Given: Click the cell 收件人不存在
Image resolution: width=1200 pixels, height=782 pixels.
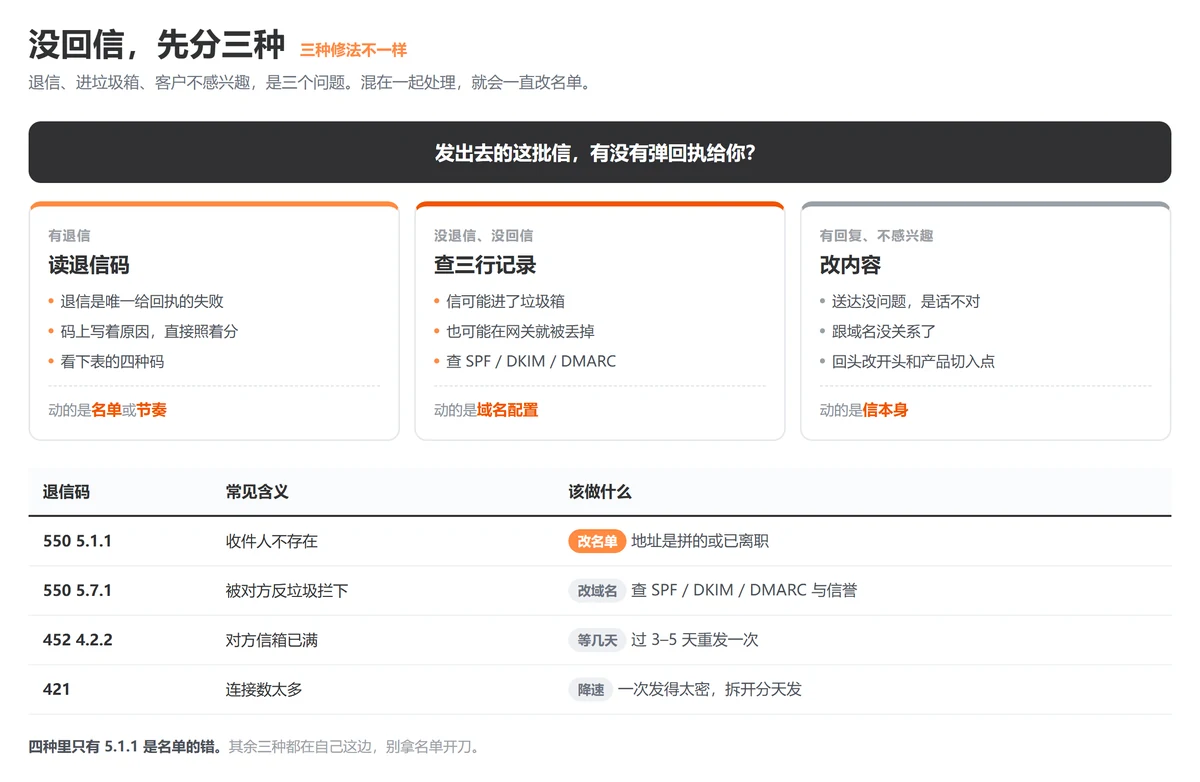Looking at the screenshot, I should [272, 541].
